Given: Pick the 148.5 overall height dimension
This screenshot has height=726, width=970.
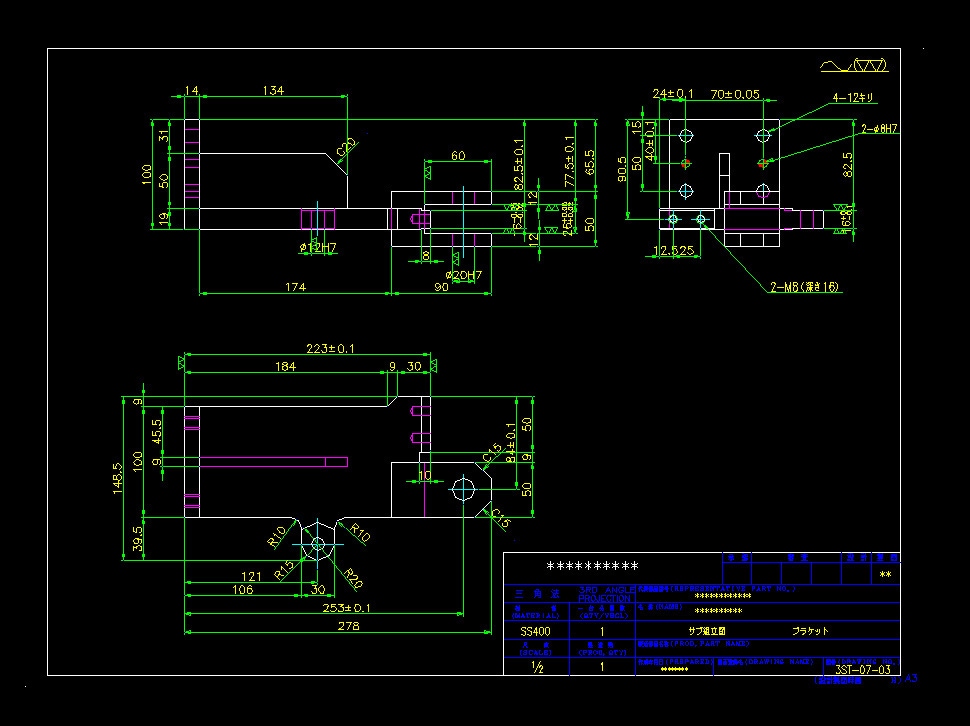Looking at the screenshot, I should coord(118,479).
